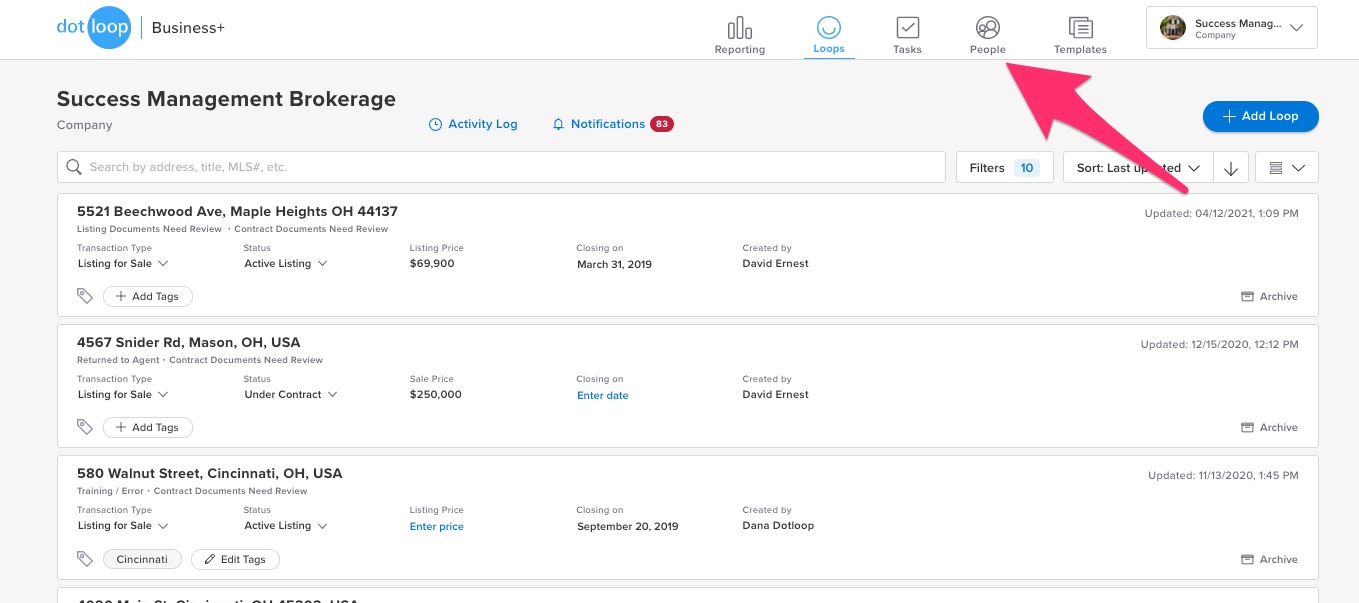The height and width of the screenshot is (603, 1359).
Task: Archive the 5521 Beechwood Ave loop
Action: 1269,296
